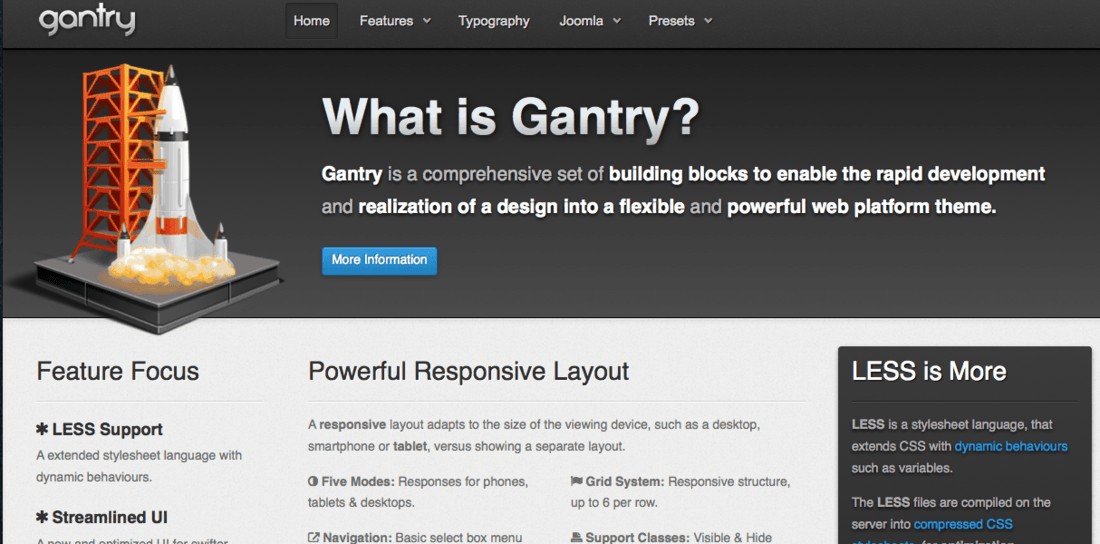Screen dimensions: 1100x544
Task: Click the Feature Focus heading
Action: pyautogui.click(x=118, y=371)
